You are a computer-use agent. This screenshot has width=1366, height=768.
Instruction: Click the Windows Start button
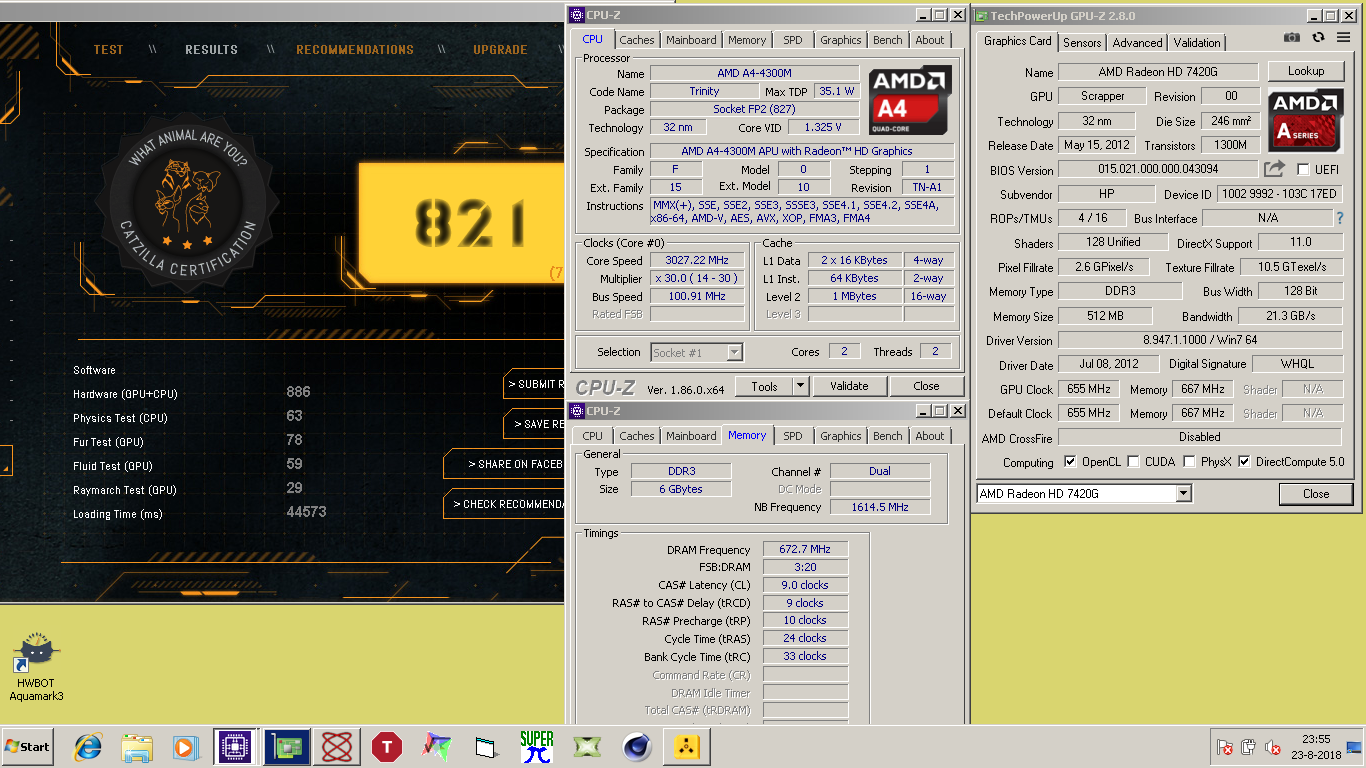(x=27, y=747)
